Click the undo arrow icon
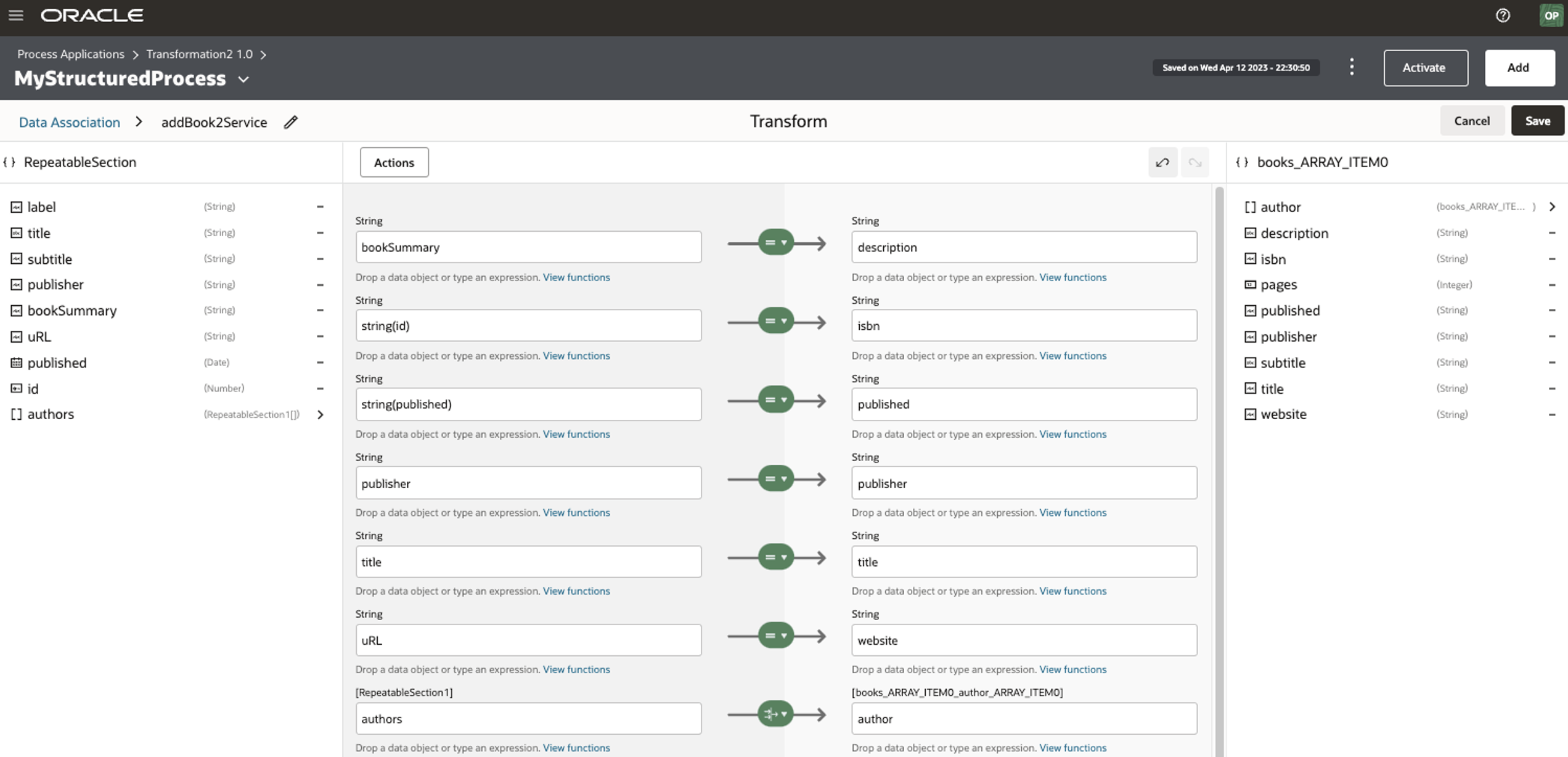This screenshot has height=757, width=1568. pos(1162,163)
